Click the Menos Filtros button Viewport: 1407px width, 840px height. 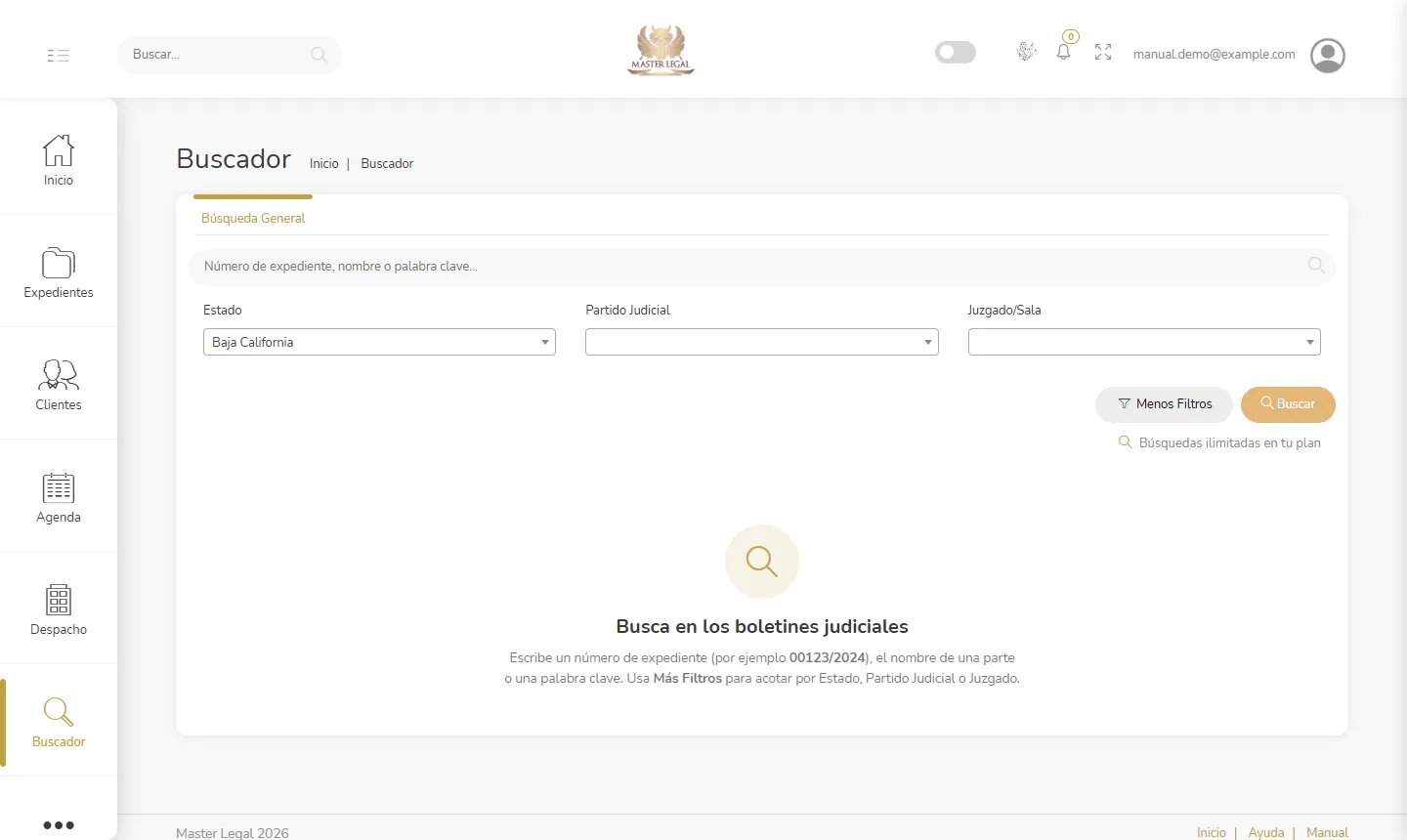[x=1165, y=404]
